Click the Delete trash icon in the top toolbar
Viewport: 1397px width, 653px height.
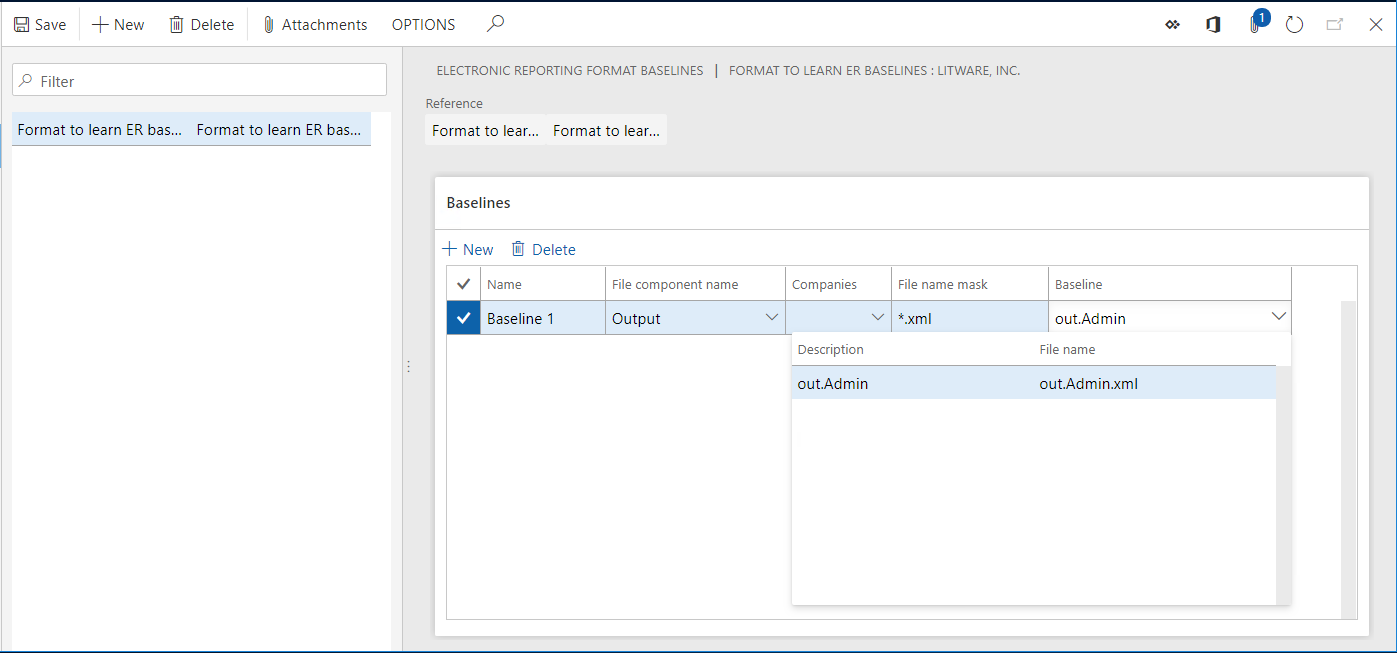coord(200,24)
